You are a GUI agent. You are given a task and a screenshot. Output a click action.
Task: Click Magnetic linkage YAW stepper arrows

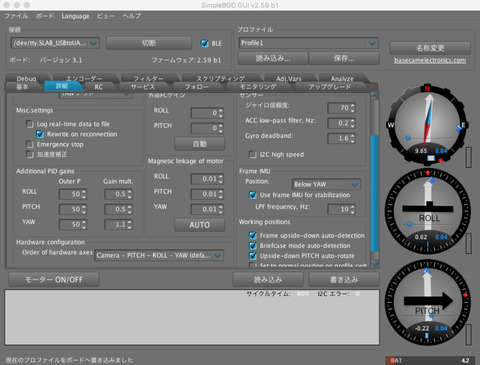click(221, 209)
